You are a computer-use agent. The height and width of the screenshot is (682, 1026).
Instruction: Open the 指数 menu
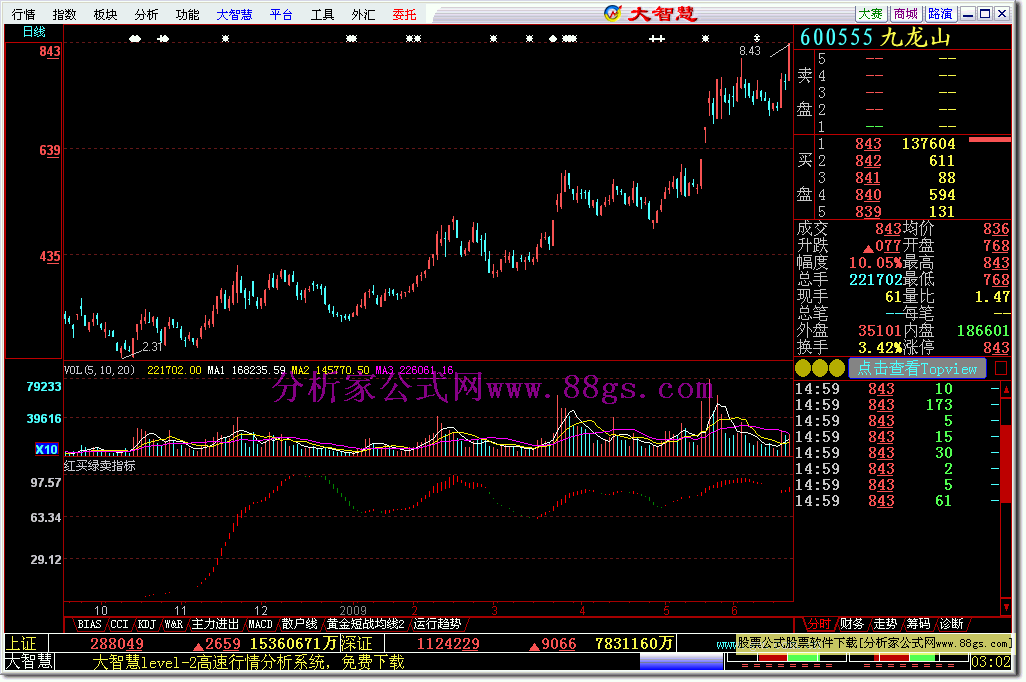(x=64, y=14)
